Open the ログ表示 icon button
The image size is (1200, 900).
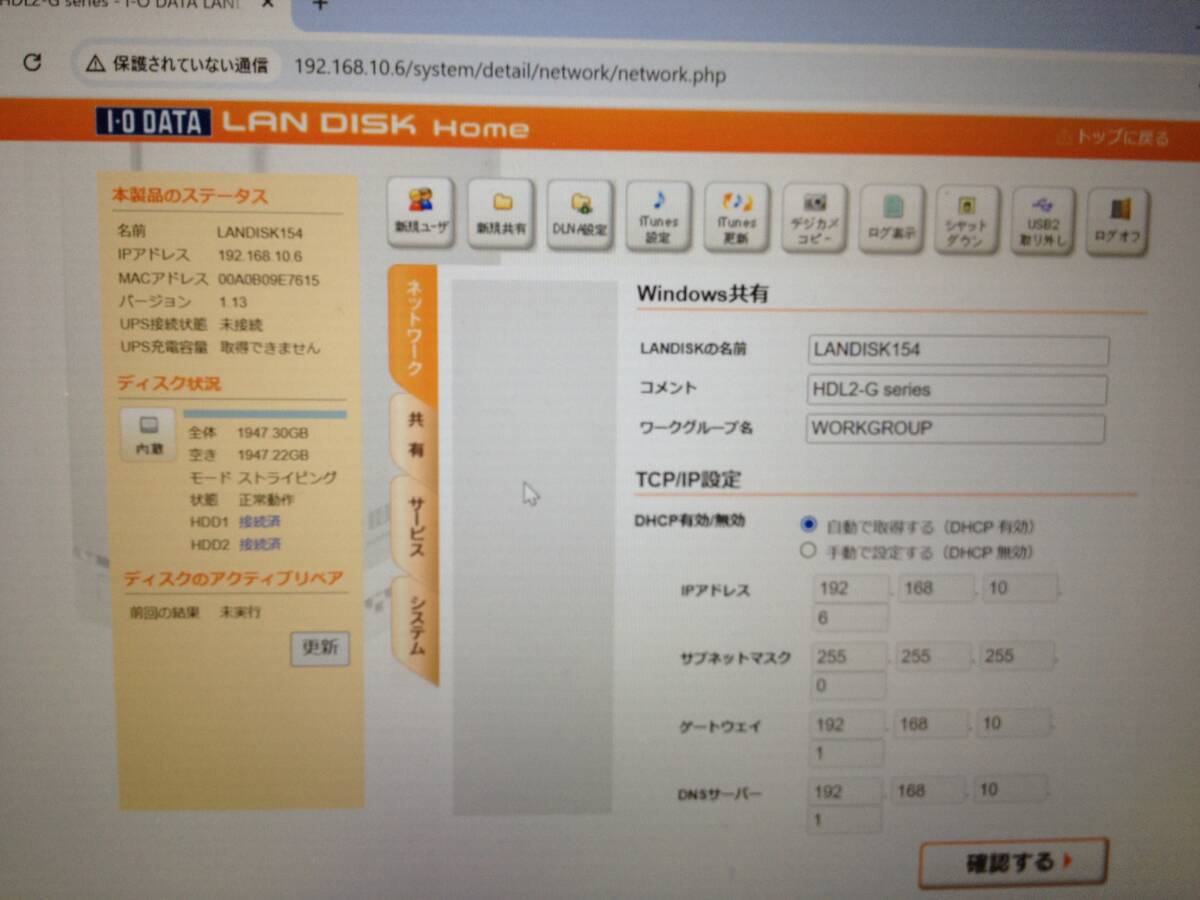click(x=892, y=219)
